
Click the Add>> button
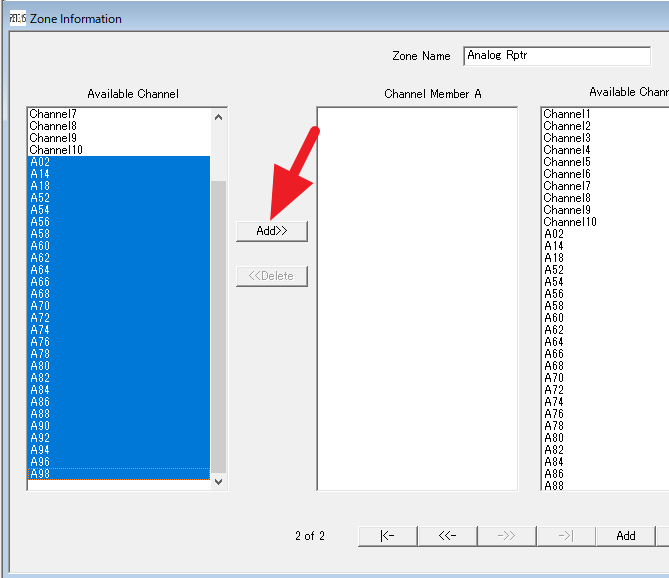pyautogui.click(x=271, y=231)
